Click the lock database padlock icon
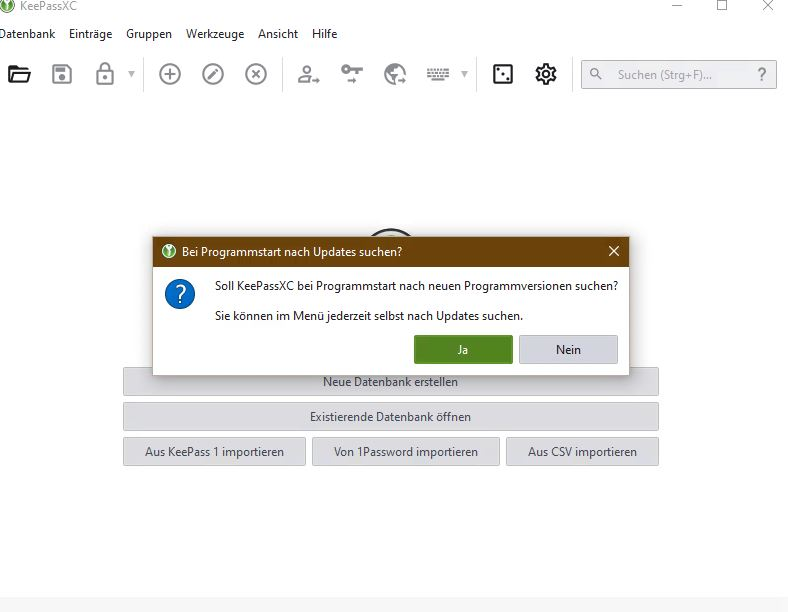This screenshot has width=788, height=612. tap(105, 74)
